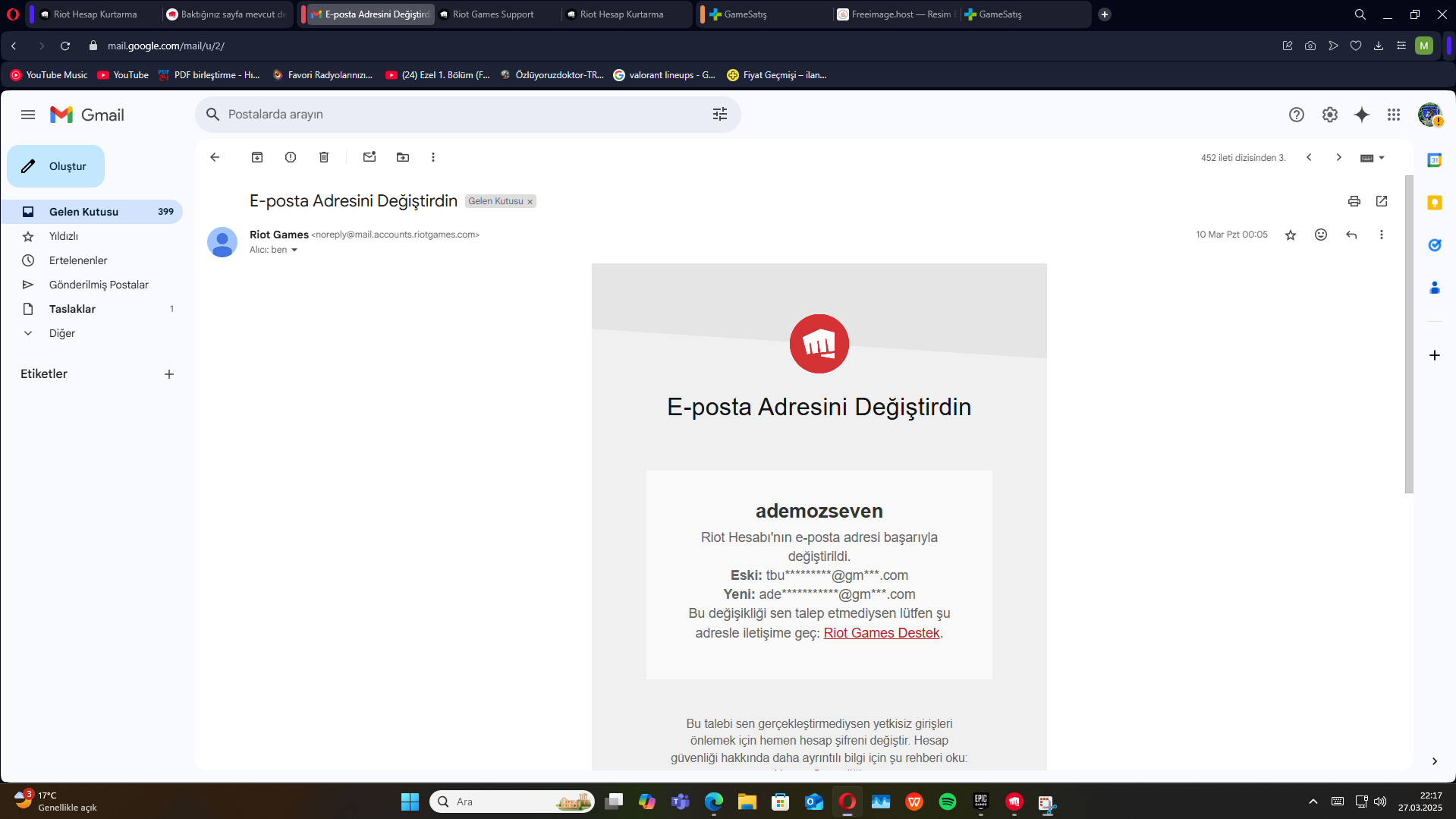
Task: Open browser downloads icon
Action: (1379, 46)
